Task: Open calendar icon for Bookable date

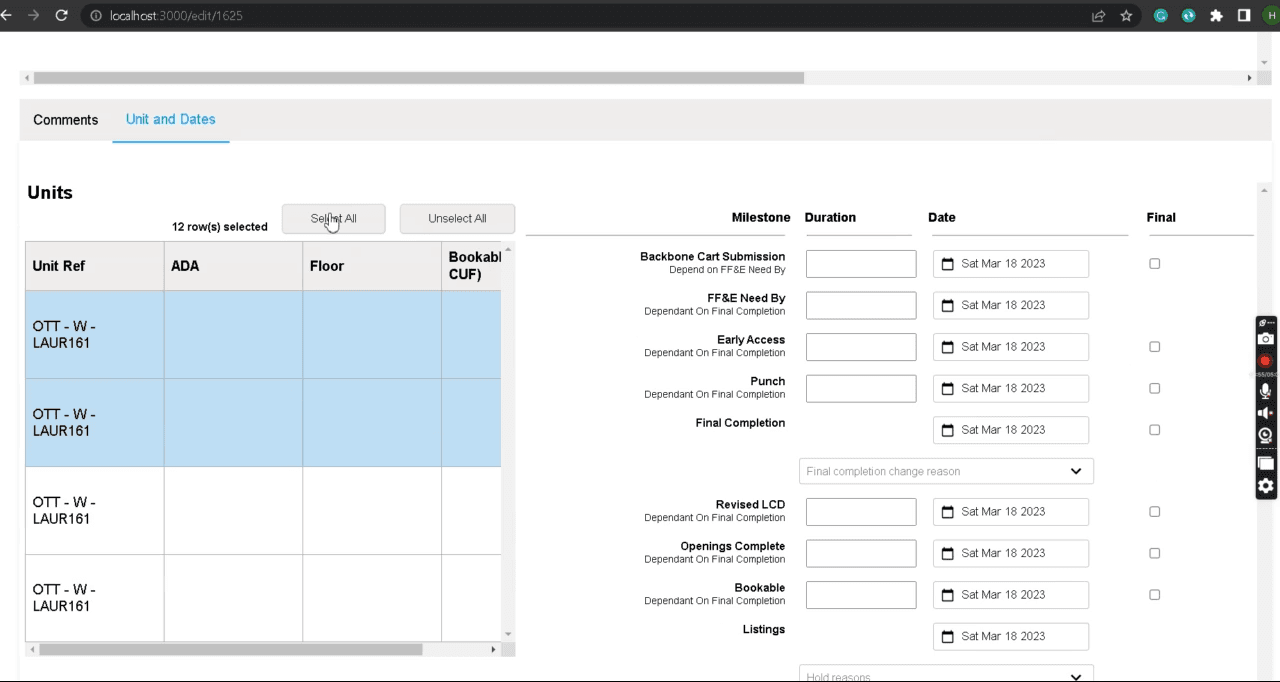Action: click(948, 595)
